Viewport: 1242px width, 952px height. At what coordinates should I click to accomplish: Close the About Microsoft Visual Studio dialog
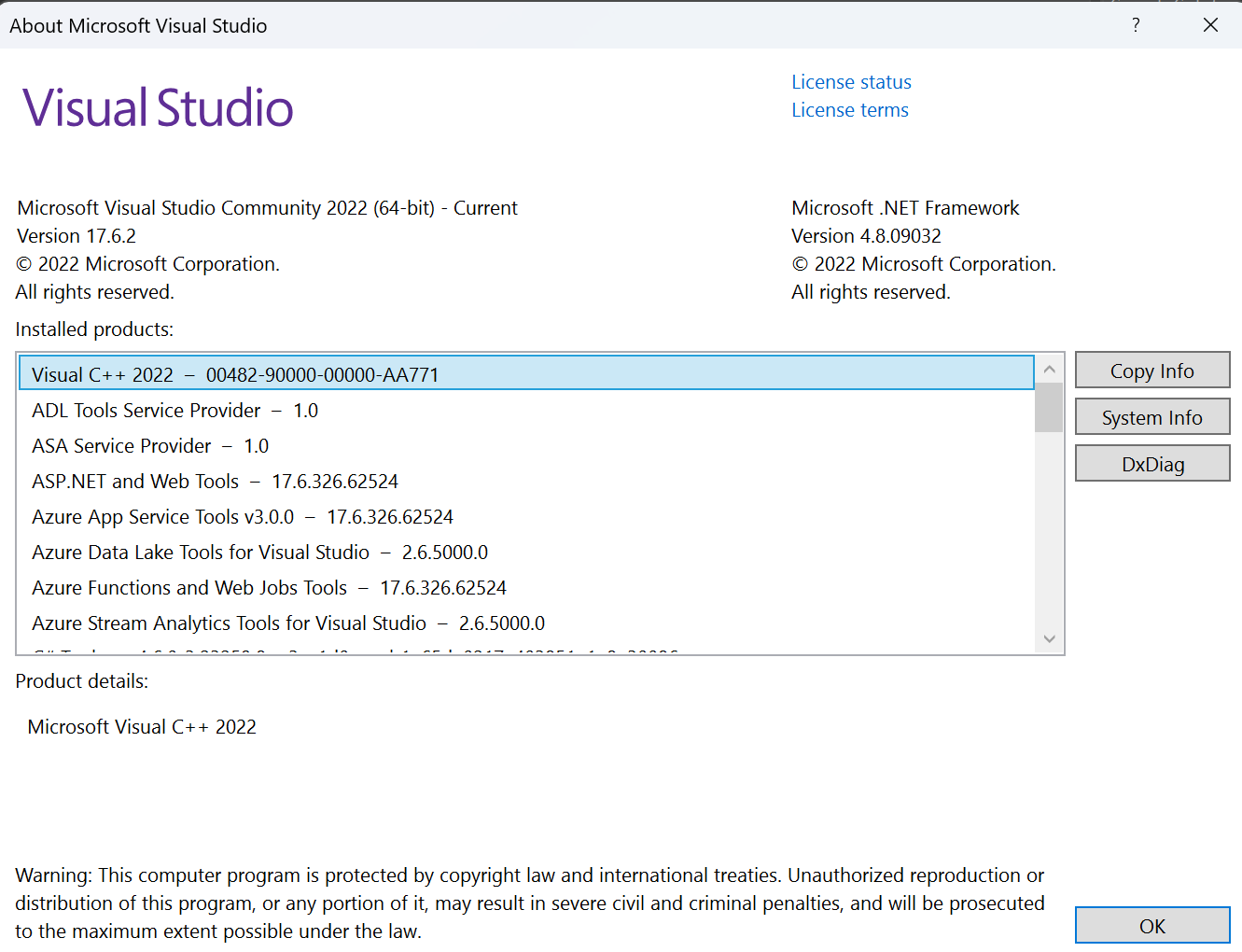[x=1210, y=25]
